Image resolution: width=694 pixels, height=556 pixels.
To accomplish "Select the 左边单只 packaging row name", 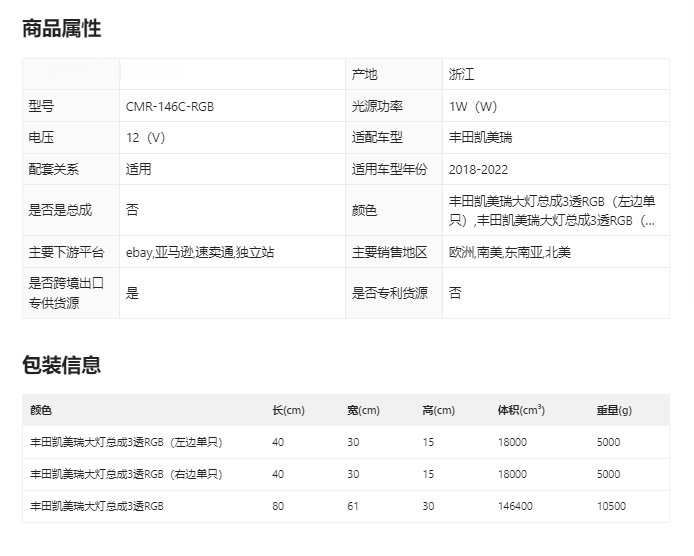I will click(x=126, y=442).
